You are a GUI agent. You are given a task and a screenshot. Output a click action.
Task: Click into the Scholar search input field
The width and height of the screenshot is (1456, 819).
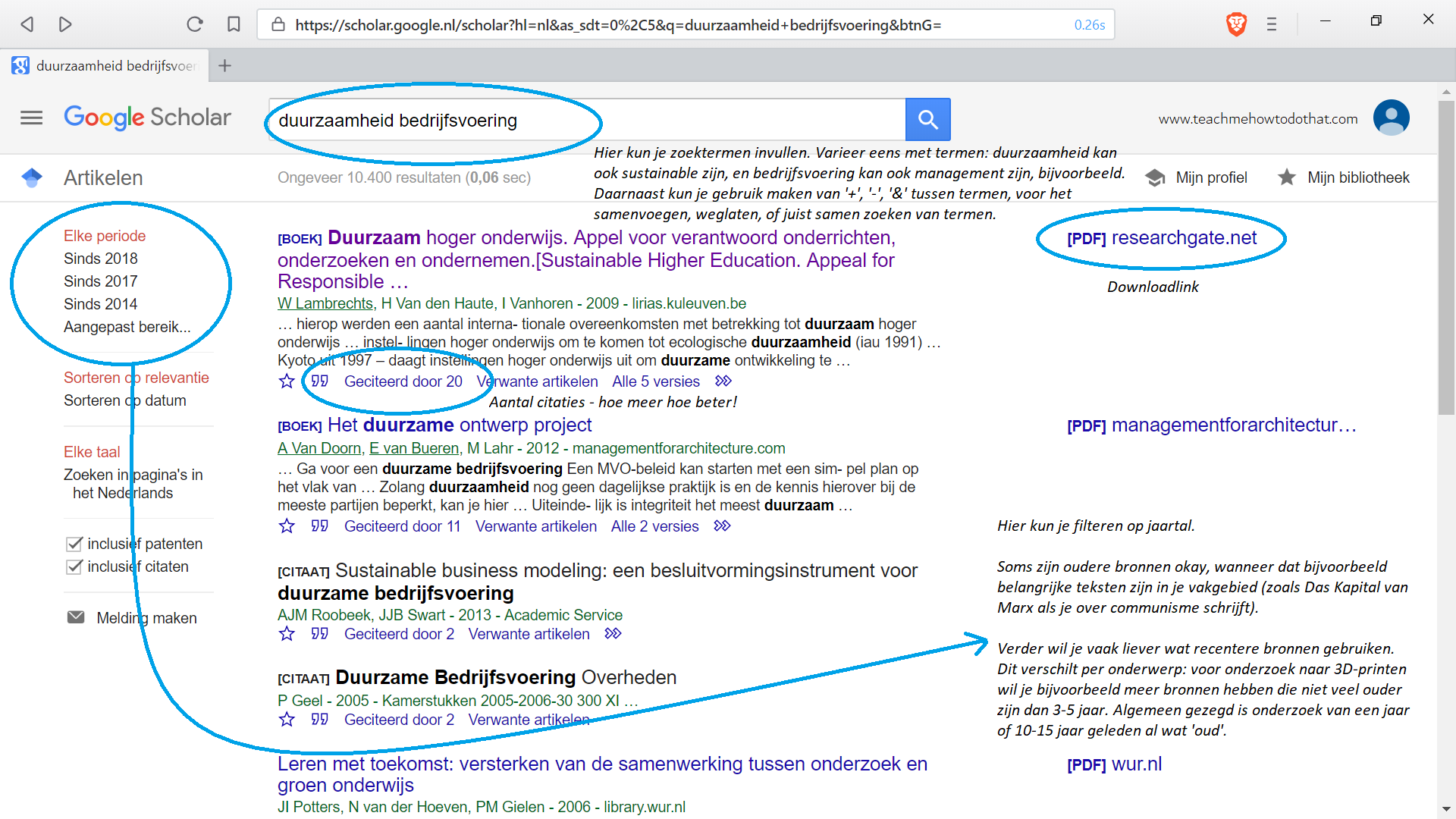point(588,120)
